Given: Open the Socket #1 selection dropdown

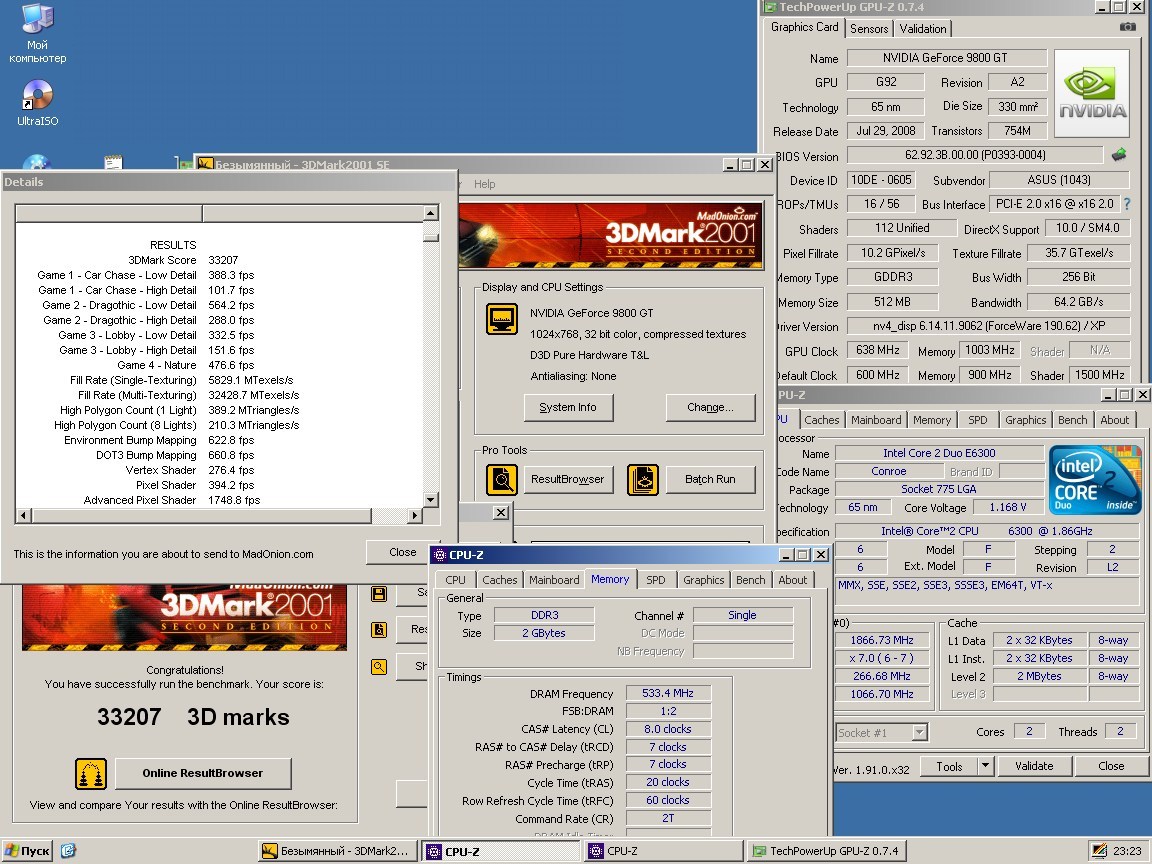Looking at the screenshot, I should coord(919,732).
